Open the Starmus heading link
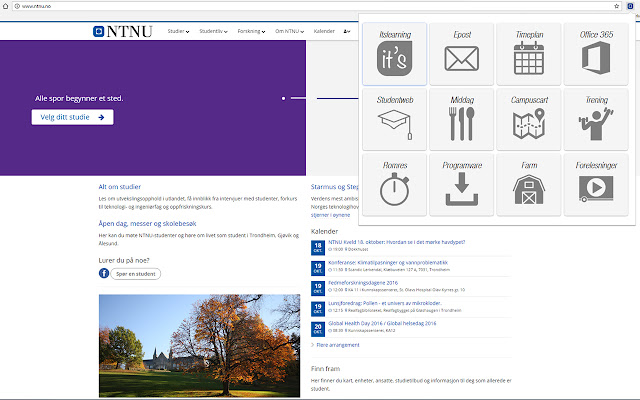Screen dimensions: 640x400 pyautogui.click(x=334, y=187)
